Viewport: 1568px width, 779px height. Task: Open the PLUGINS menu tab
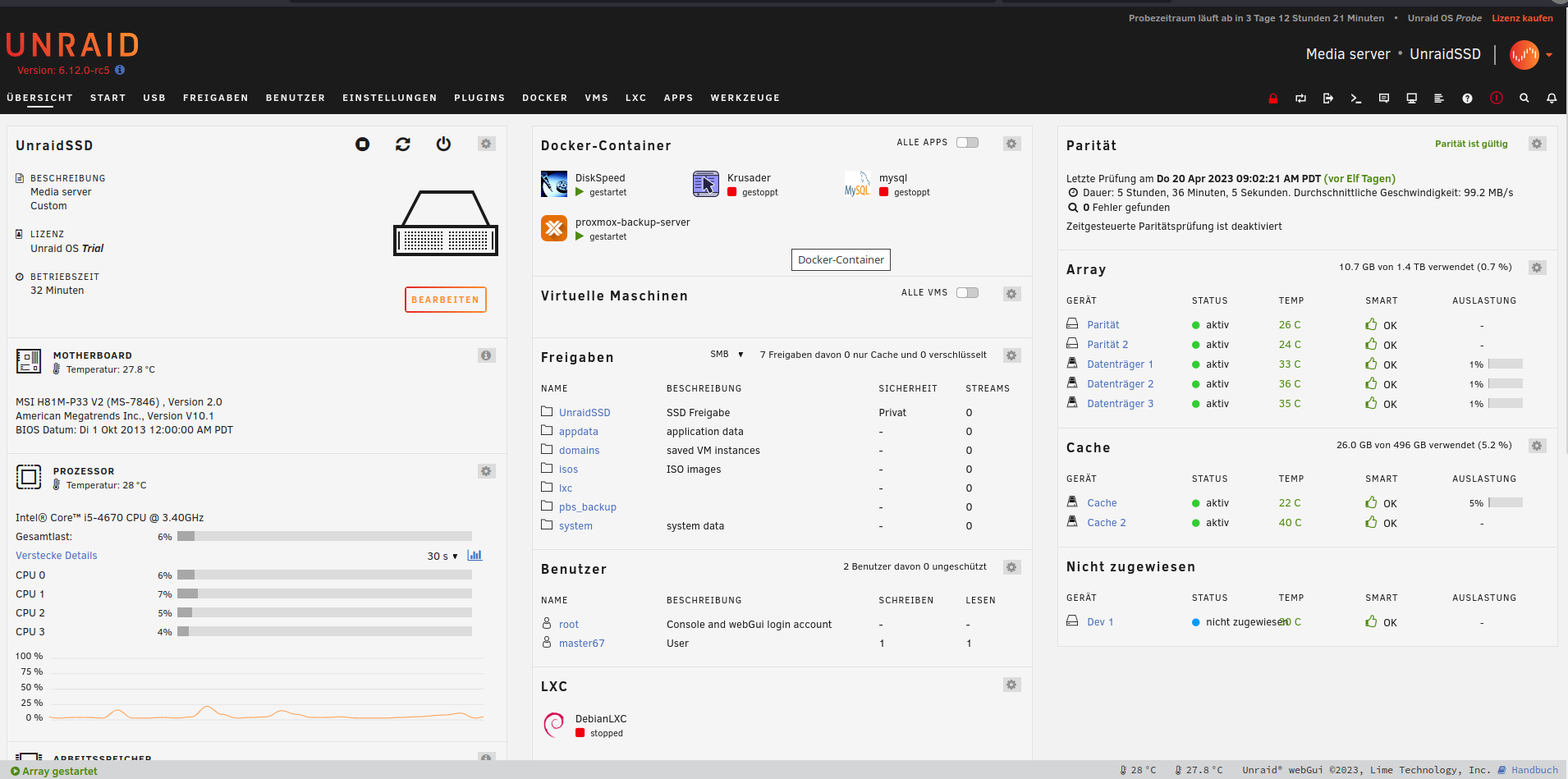[479, 98]
